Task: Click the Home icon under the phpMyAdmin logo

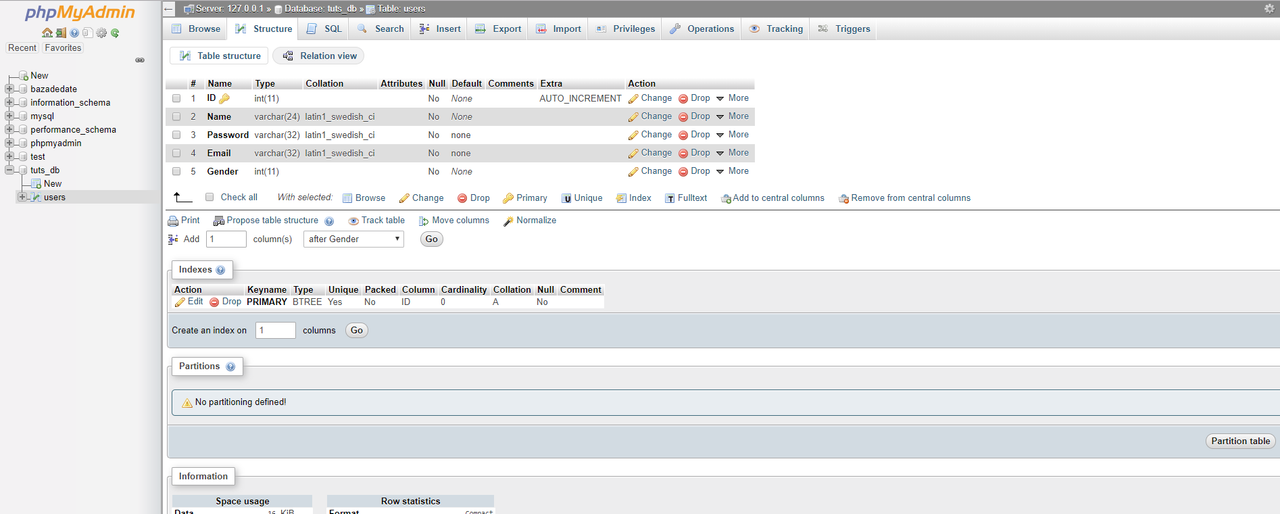Action: coord(47,33)
